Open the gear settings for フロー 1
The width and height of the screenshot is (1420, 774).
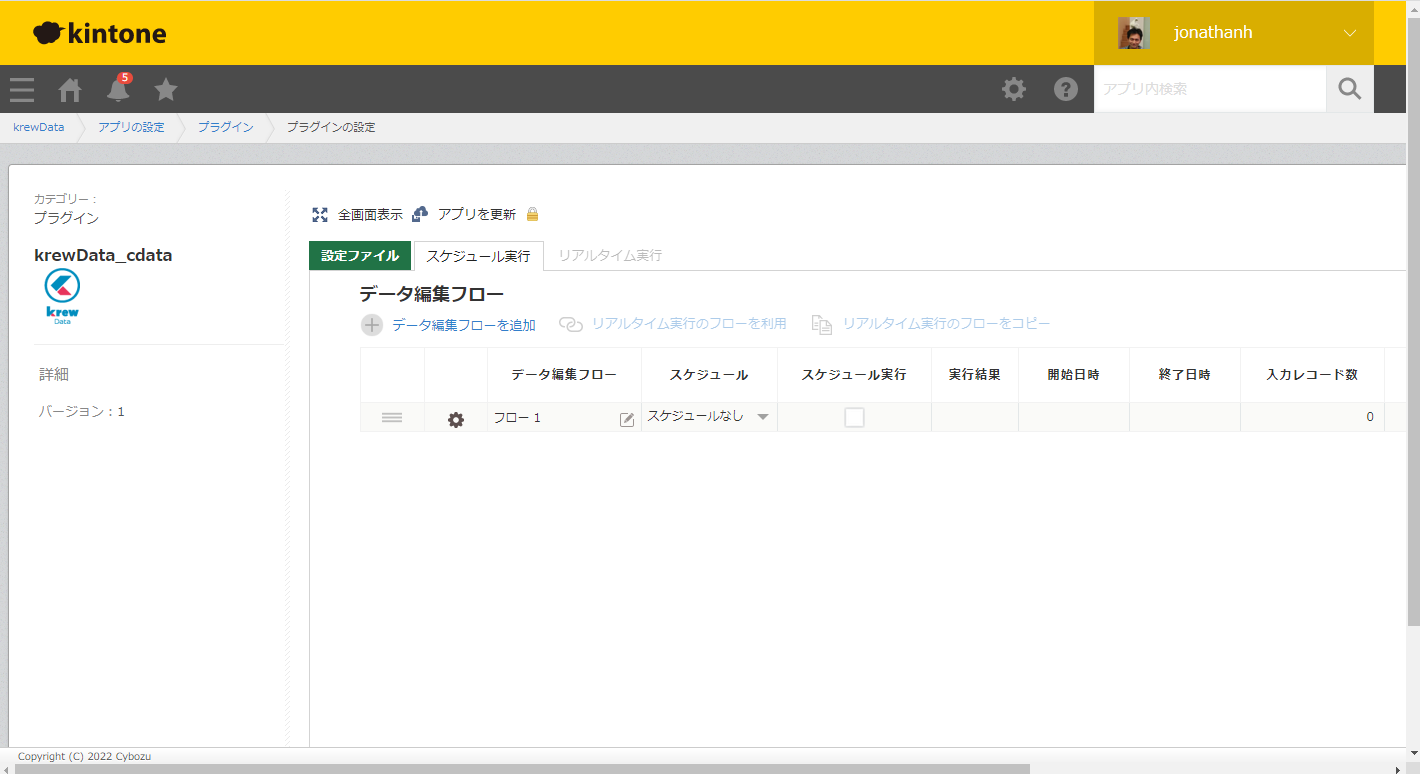point(456,420)
